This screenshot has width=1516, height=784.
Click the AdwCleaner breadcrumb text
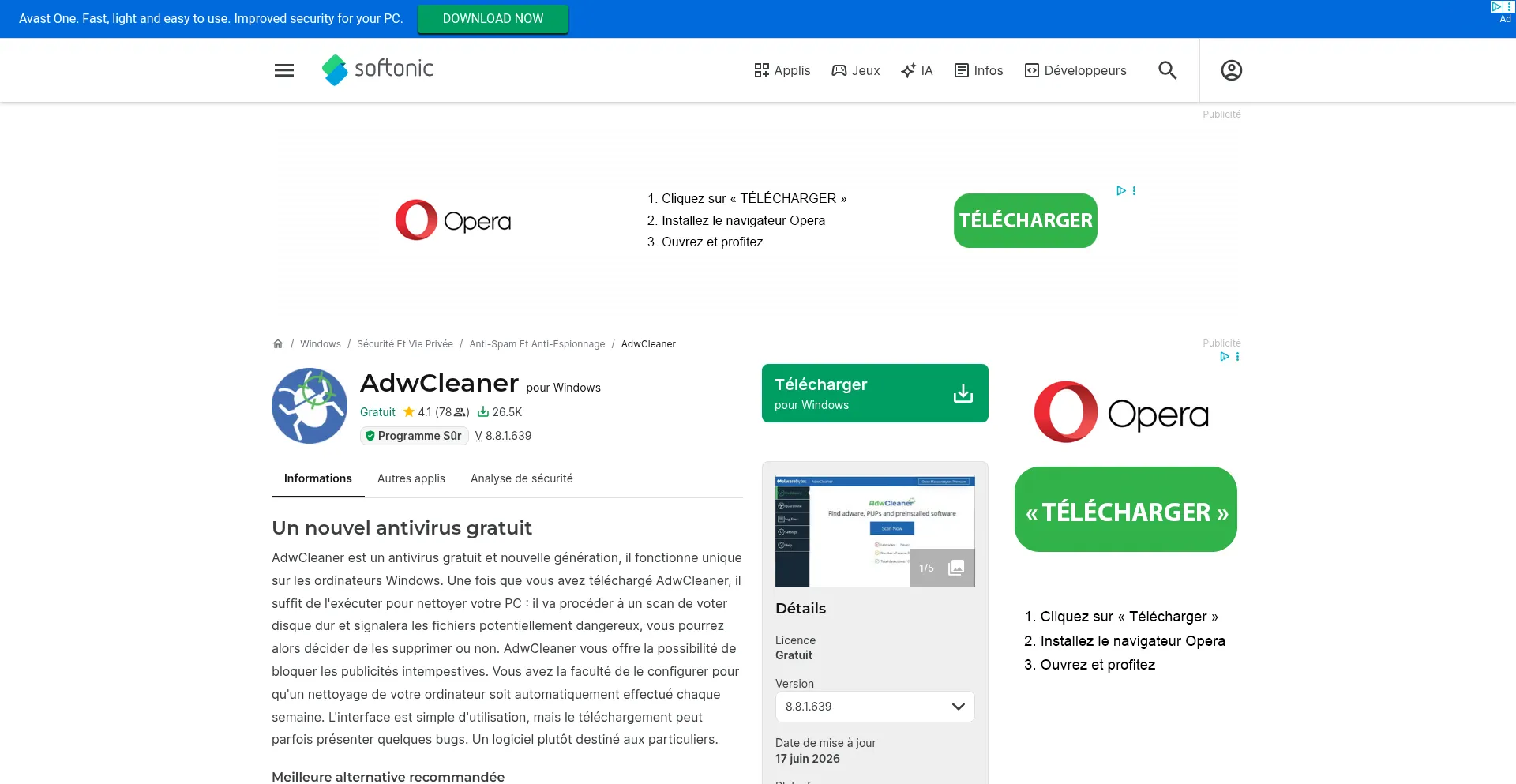pos(648,344)
